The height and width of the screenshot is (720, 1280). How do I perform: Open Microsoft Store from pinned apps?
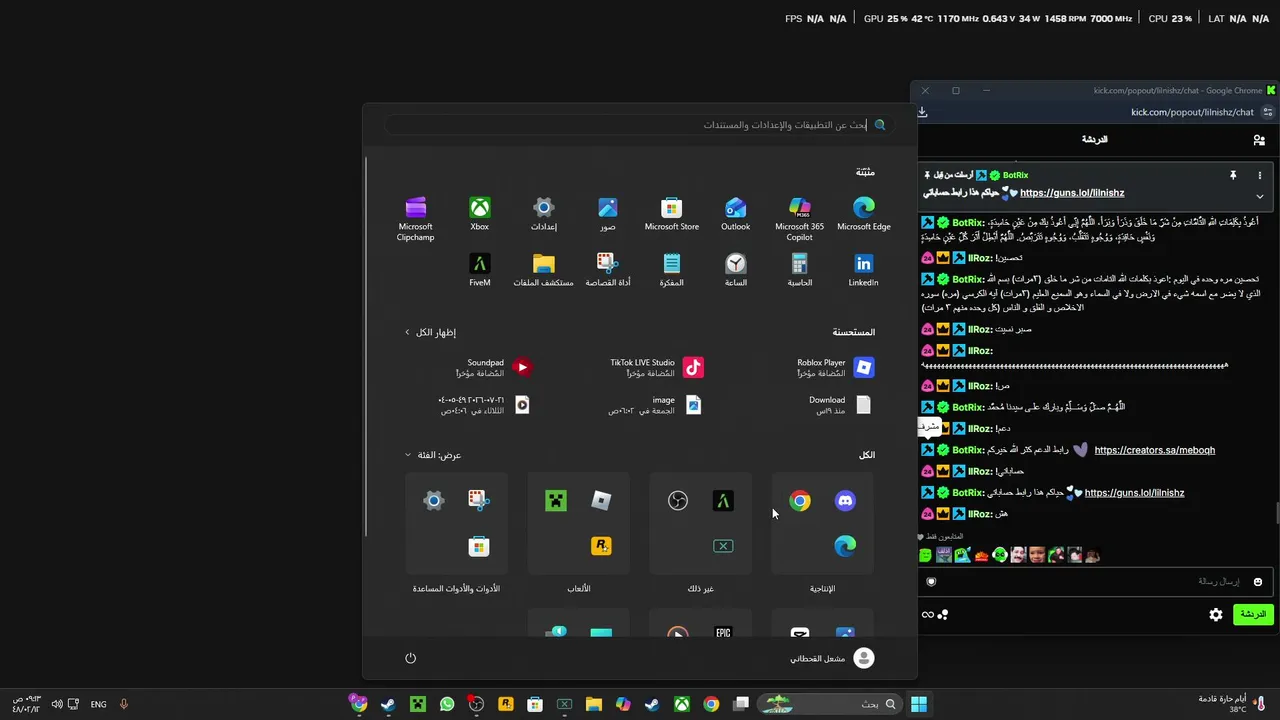(x=671, y=214)
